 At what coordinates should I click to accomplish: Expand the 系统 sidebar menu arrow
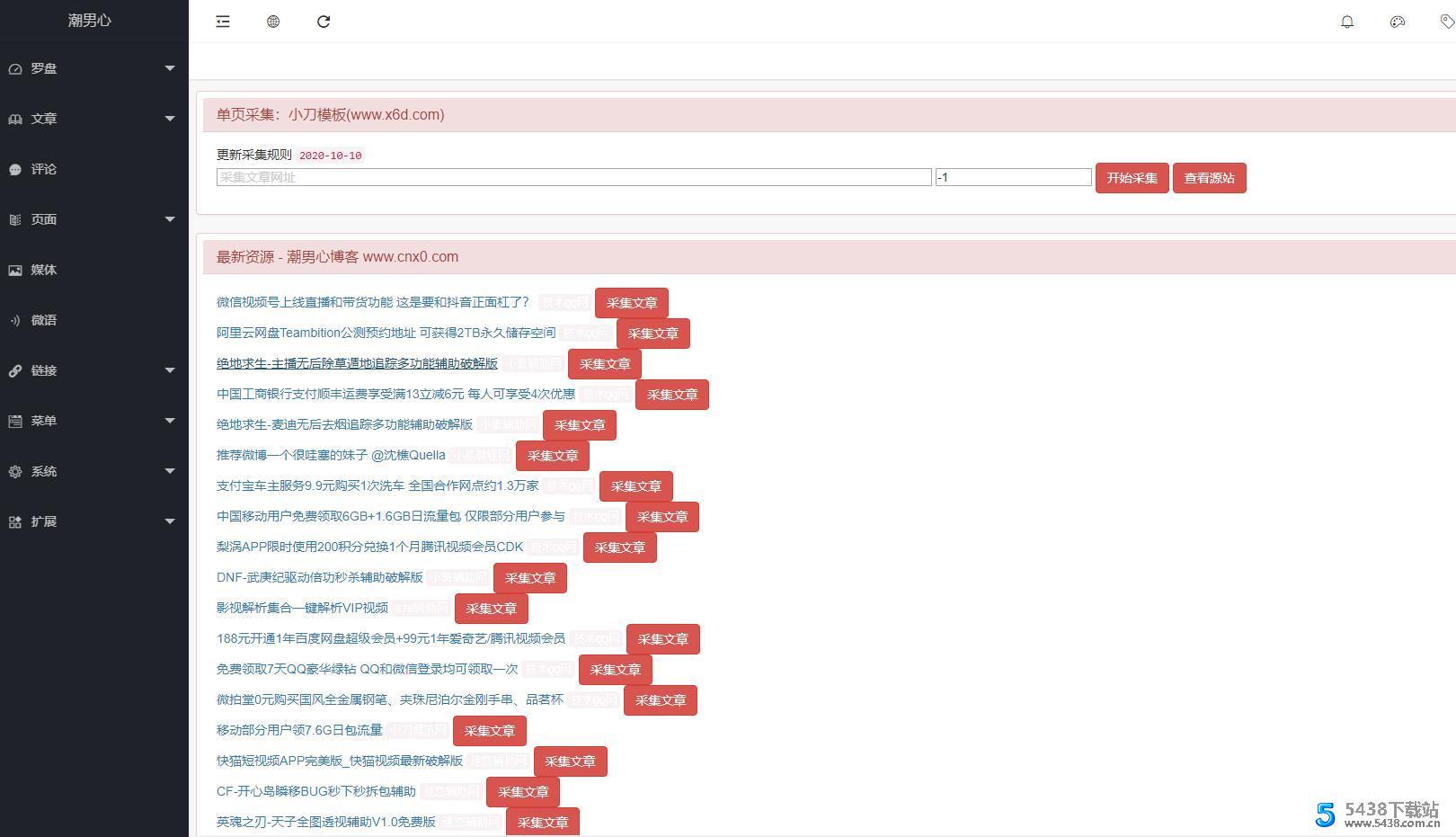(170, 471)
